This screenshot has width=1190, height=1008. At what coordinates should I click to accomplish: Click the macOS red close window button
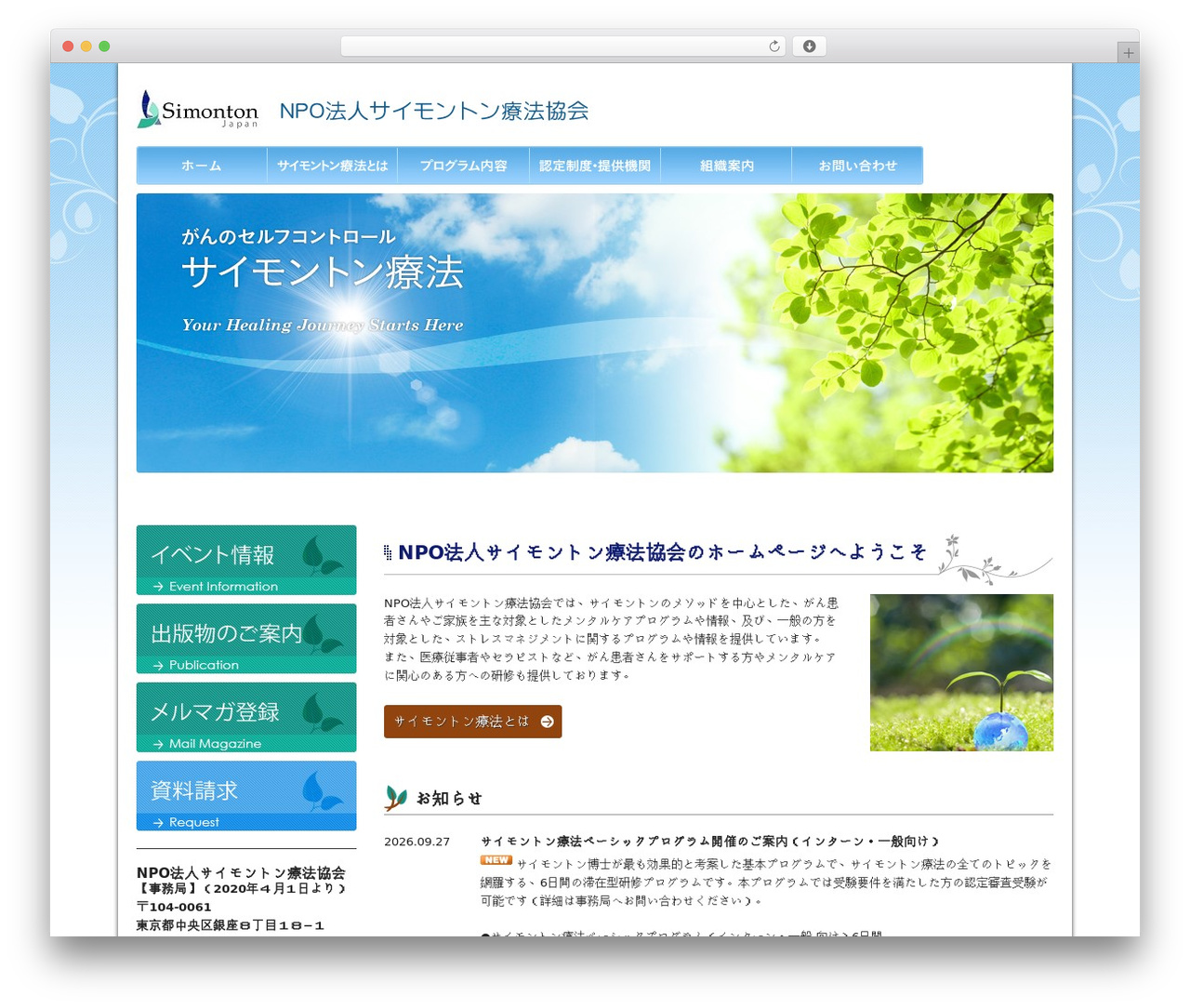coord(68,46)
